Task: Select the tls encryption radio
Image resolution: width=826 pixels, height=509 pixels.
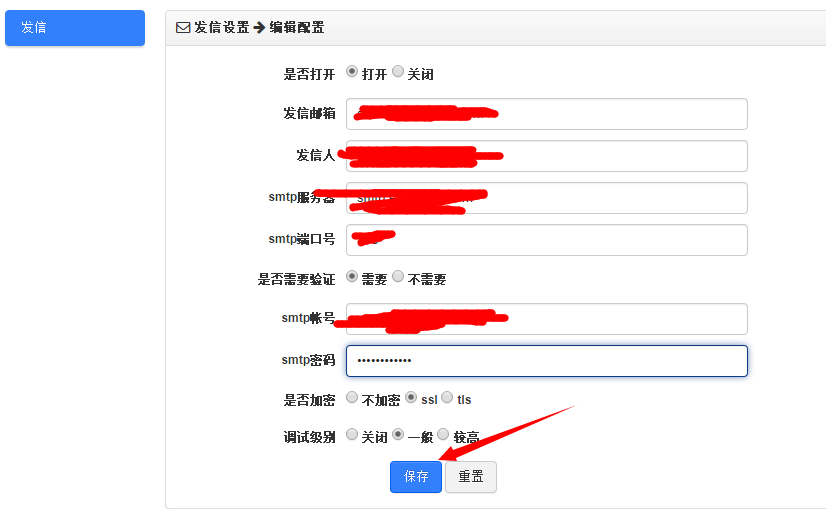Action: 447,398
